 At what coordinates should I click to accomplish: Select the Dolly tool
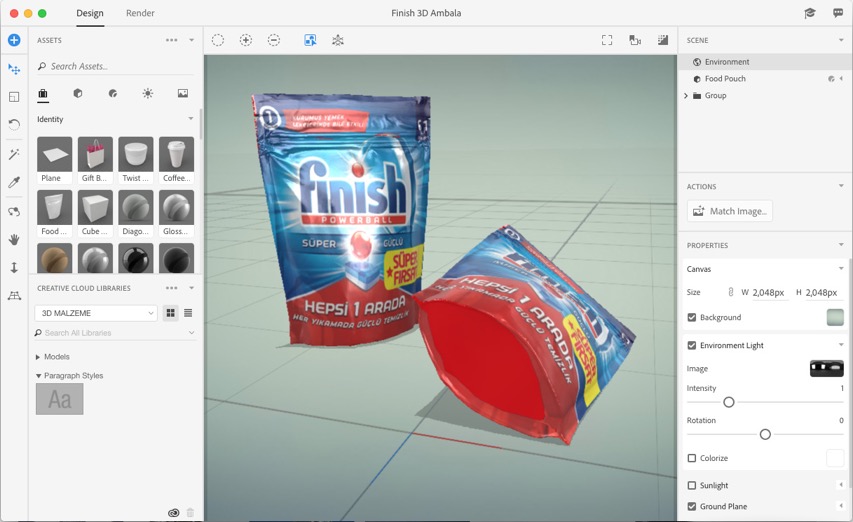[14, 268]
